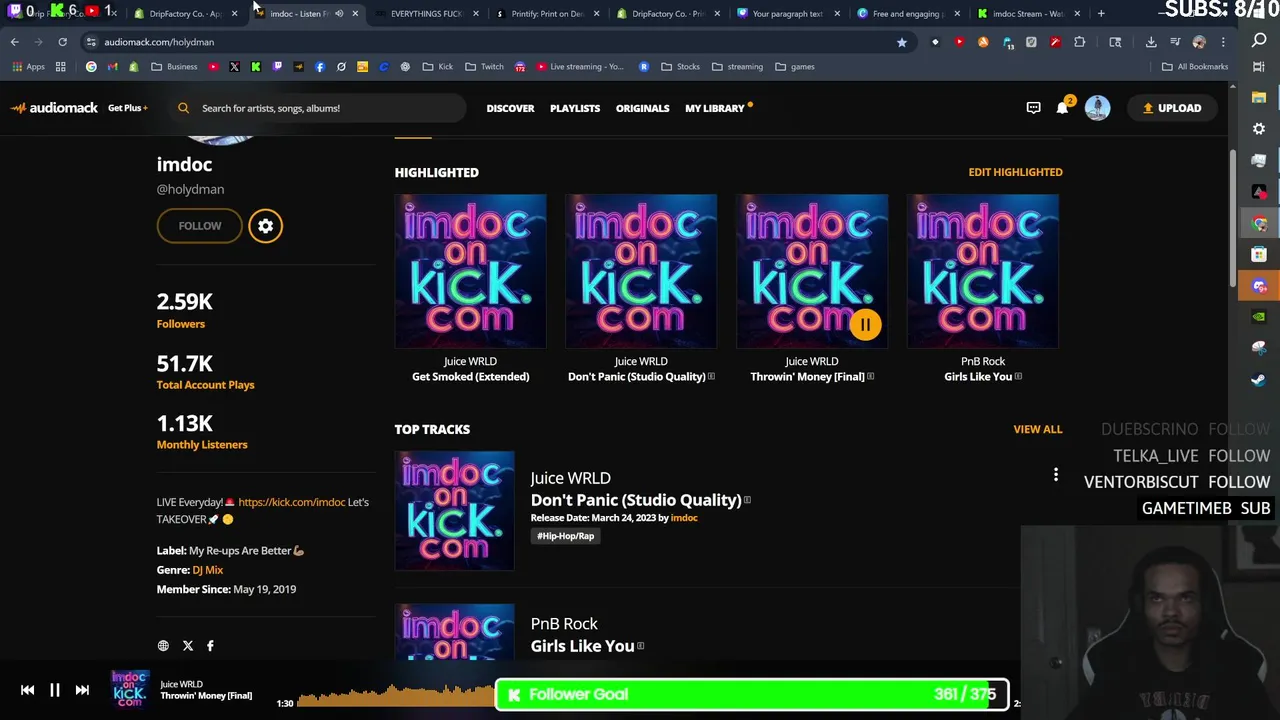The width and height of the screenshot is (1280, 720).
Task: Open the All Bookmarks folder
Action: click(x=1195, y=67)
